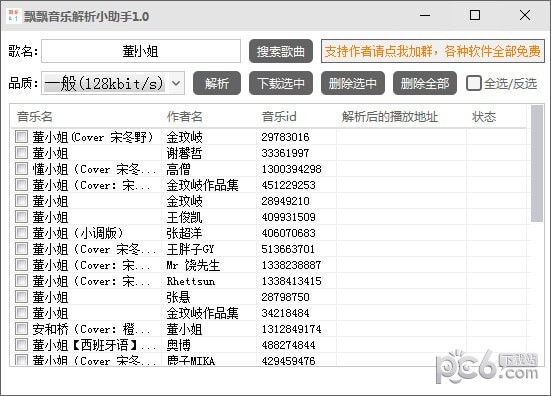Select music id 1312849174

tap(291, 329)
